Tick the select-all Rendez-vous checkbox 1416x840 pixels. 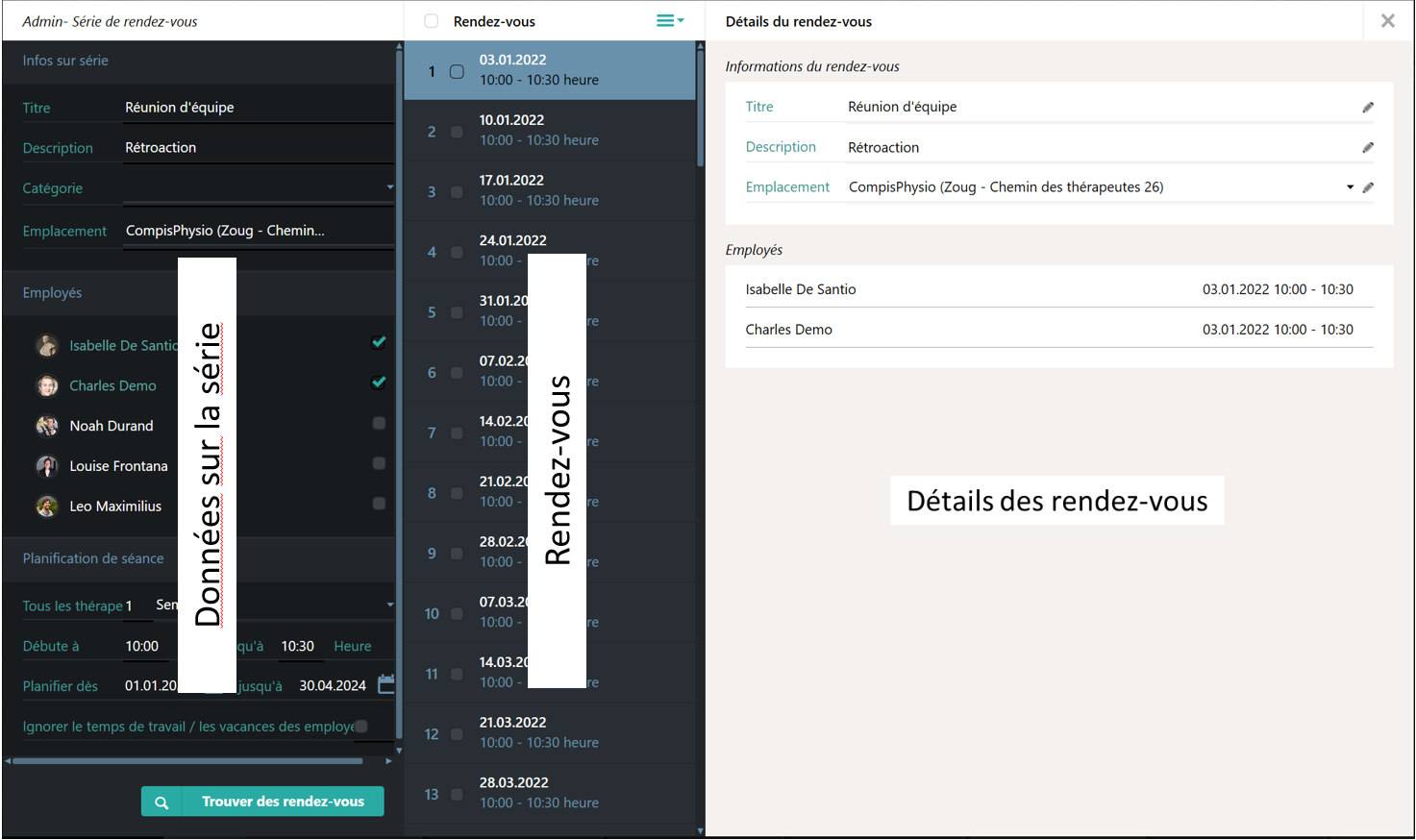432,21
